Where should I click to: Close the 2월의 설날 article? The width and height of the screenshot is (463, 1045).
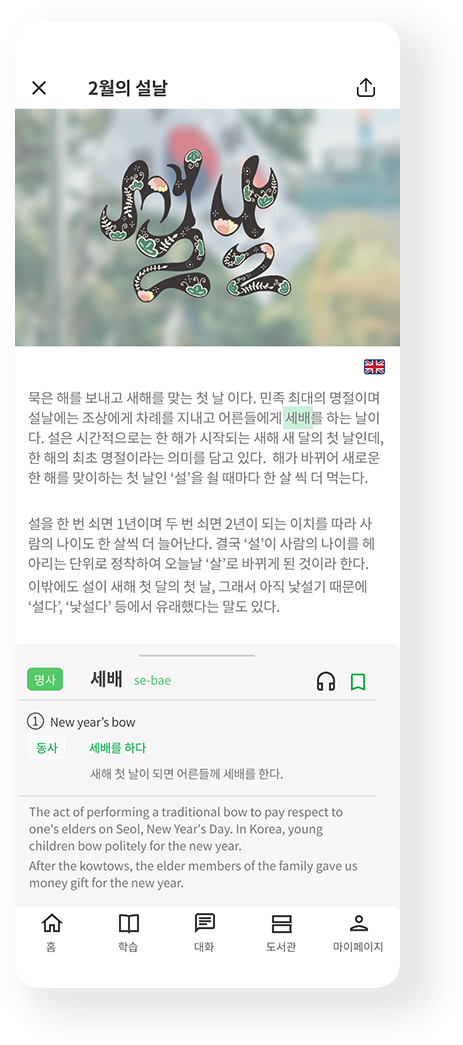[x=39, y=87]
